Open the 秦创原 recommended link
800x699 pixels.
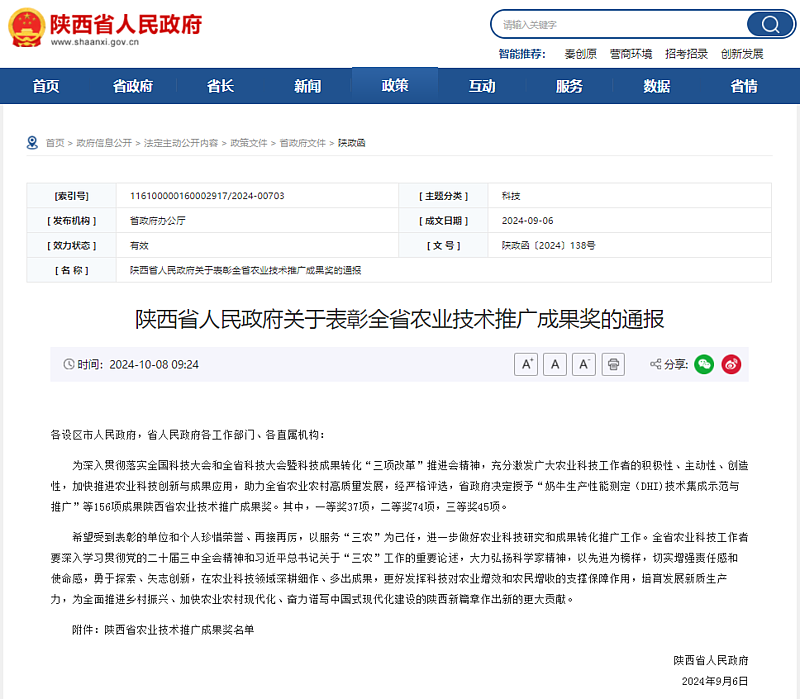tap(580, 54)
